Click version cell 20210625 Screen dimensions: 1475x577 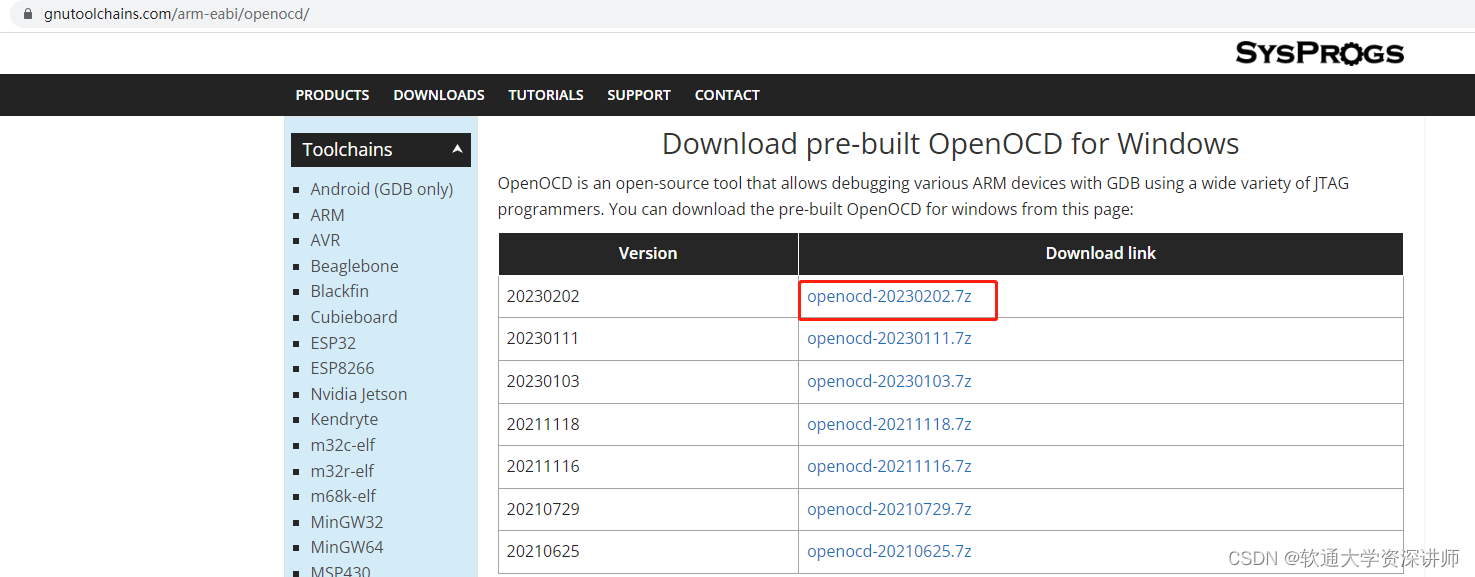click(648, 551)
